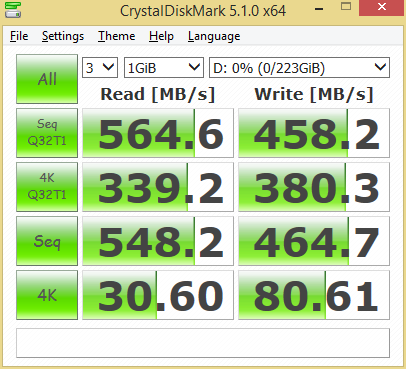
Task: Run all benchmarks with All button
Action: tap(47, 79)
